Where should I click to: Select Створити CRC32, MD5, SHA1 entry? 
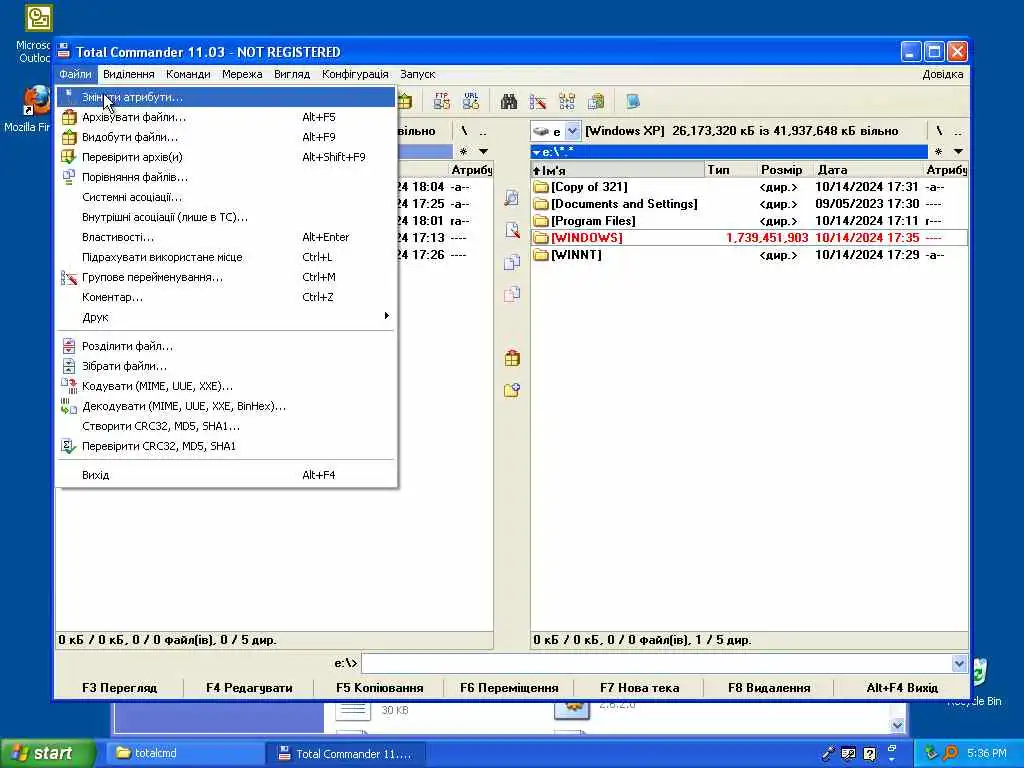226,426
